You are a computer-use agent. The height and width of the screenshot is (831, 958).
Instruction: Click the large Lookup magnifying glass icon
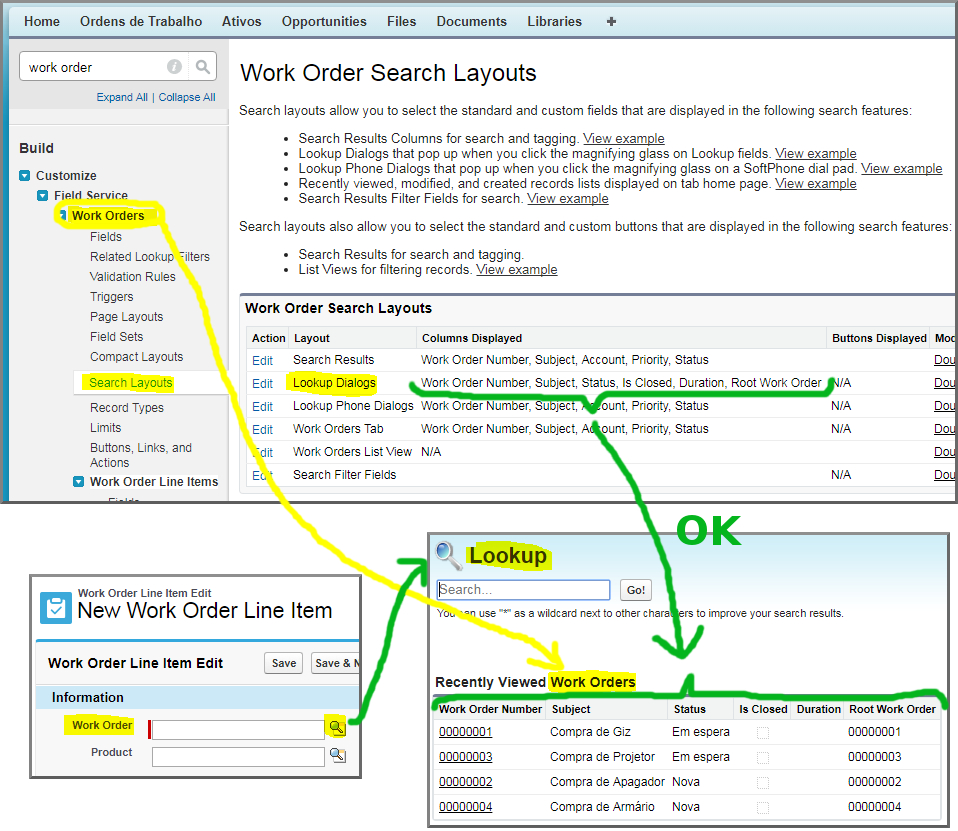tap(449, 556)
